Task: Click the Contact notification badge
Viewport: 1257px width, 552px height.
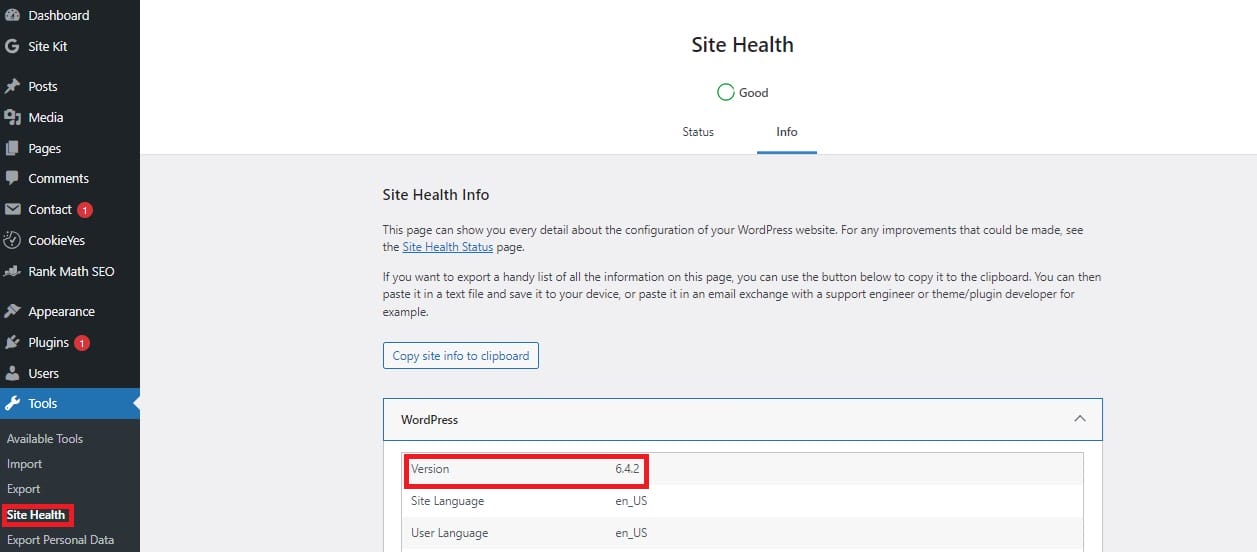Action: tap(85, 210)
